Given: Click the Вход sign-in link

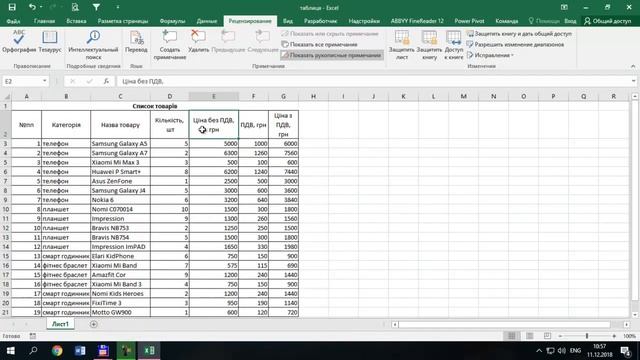Looking at the screenshot, I should point(570,21).
